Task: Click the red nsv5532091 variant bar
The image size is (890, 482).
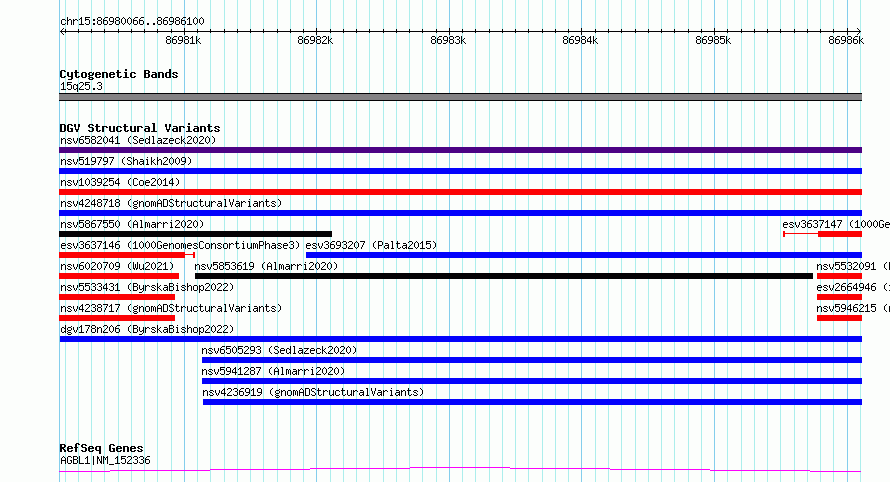Action: tap(839, 276)
